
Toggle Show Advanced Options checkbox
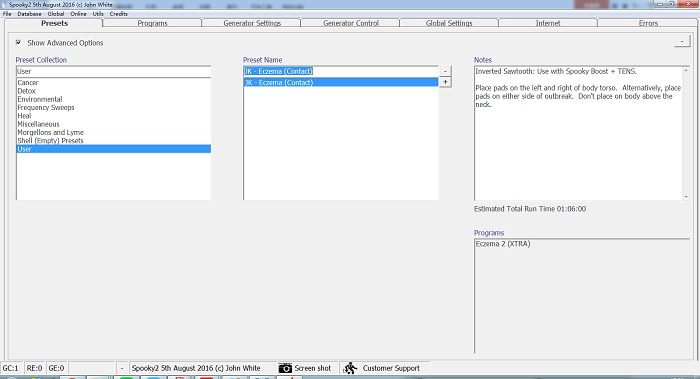coord(18,42)
